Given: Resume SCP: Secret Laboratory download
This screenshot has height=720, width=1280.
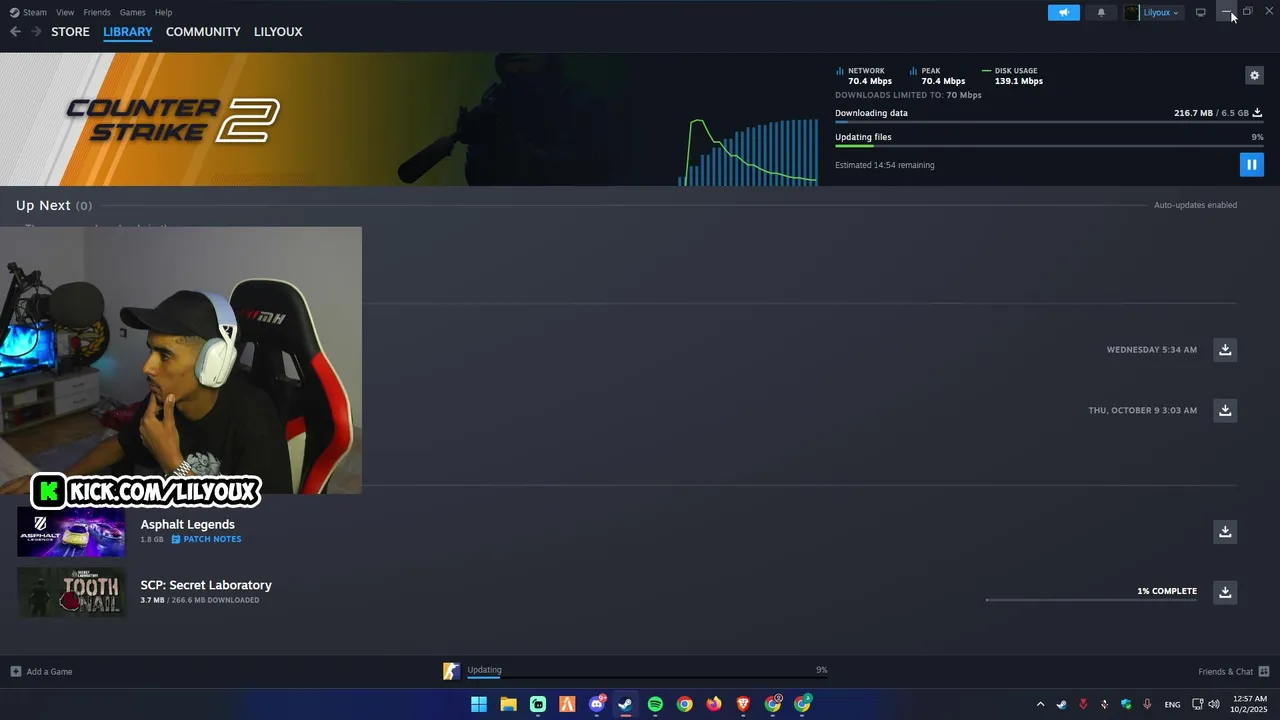Looking at the screenshot, I should (1225, 592).
